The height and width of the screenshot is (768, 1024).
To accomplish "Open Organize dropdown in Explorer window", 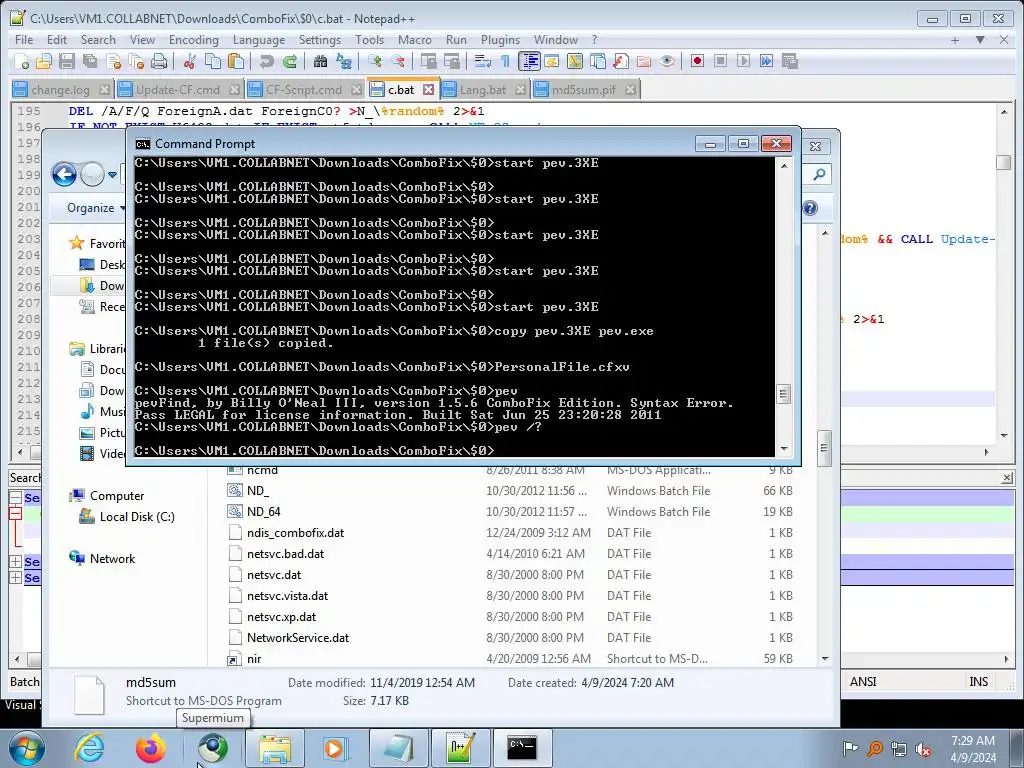I will tap(95, 208).
